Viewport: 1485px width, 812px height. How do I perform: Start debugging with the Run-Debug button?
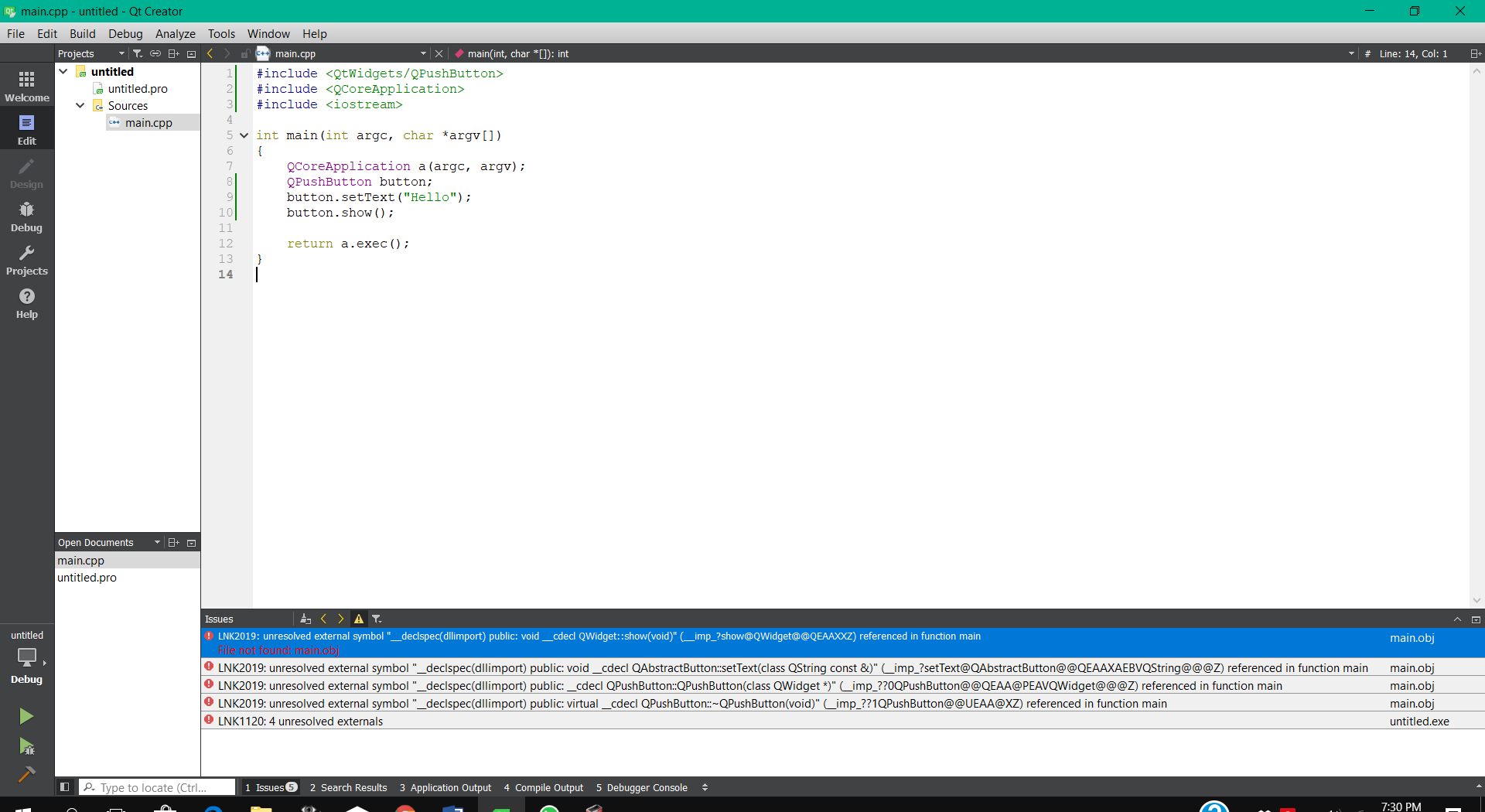coord(26,746)
